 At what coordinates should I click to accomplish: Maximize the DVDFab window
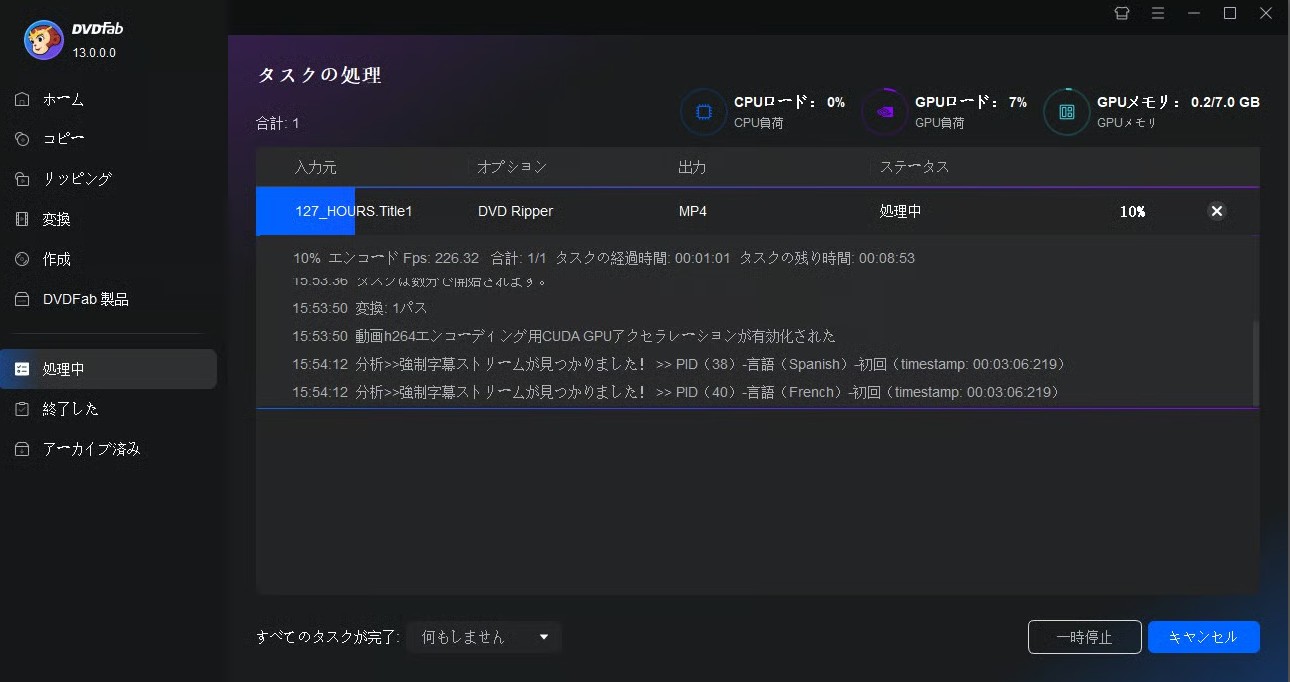point(1231,13)
